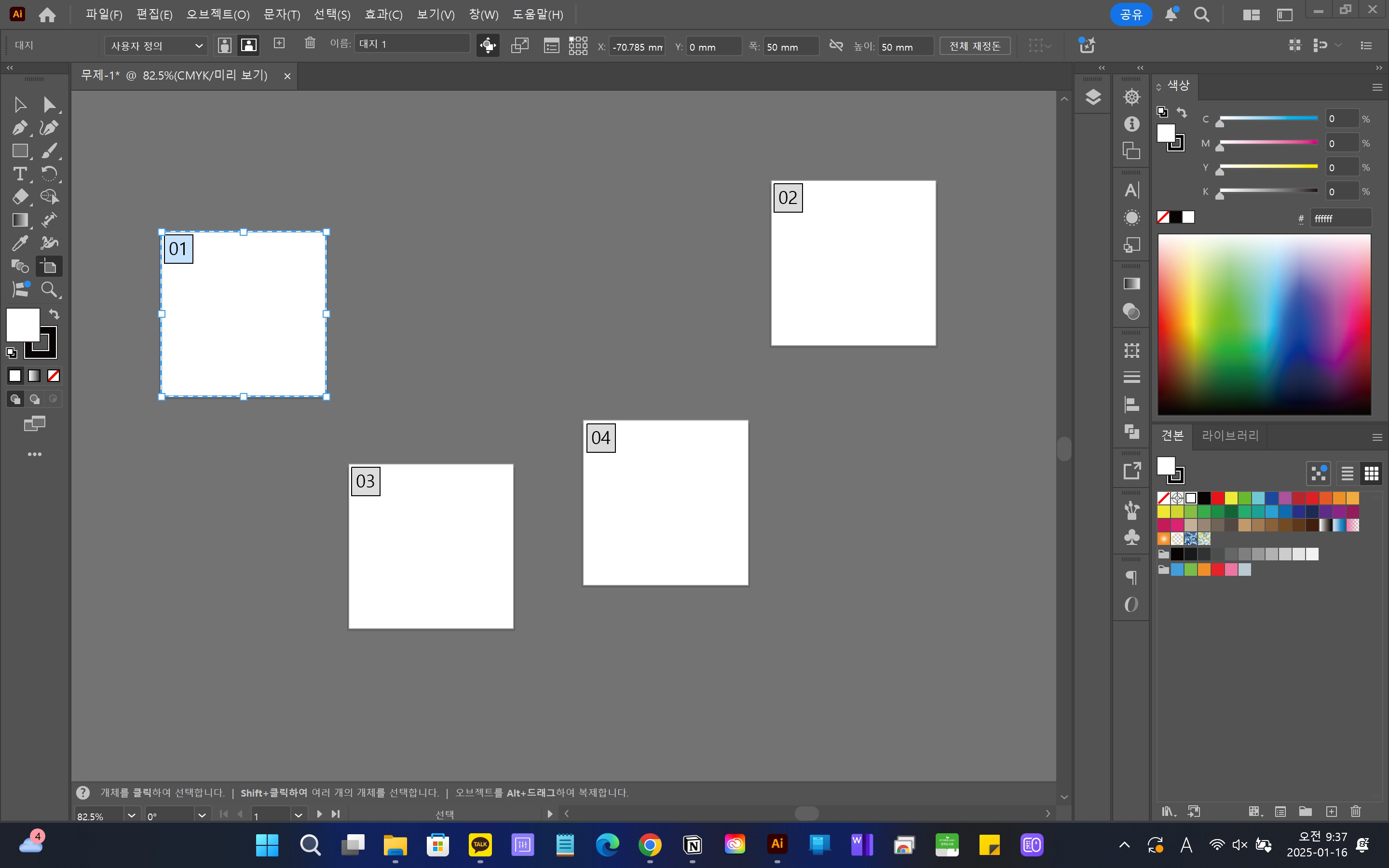
Task: Open the zoom level dropdown 82.5%
Action: pyautogui.click(x=132, y=815)
